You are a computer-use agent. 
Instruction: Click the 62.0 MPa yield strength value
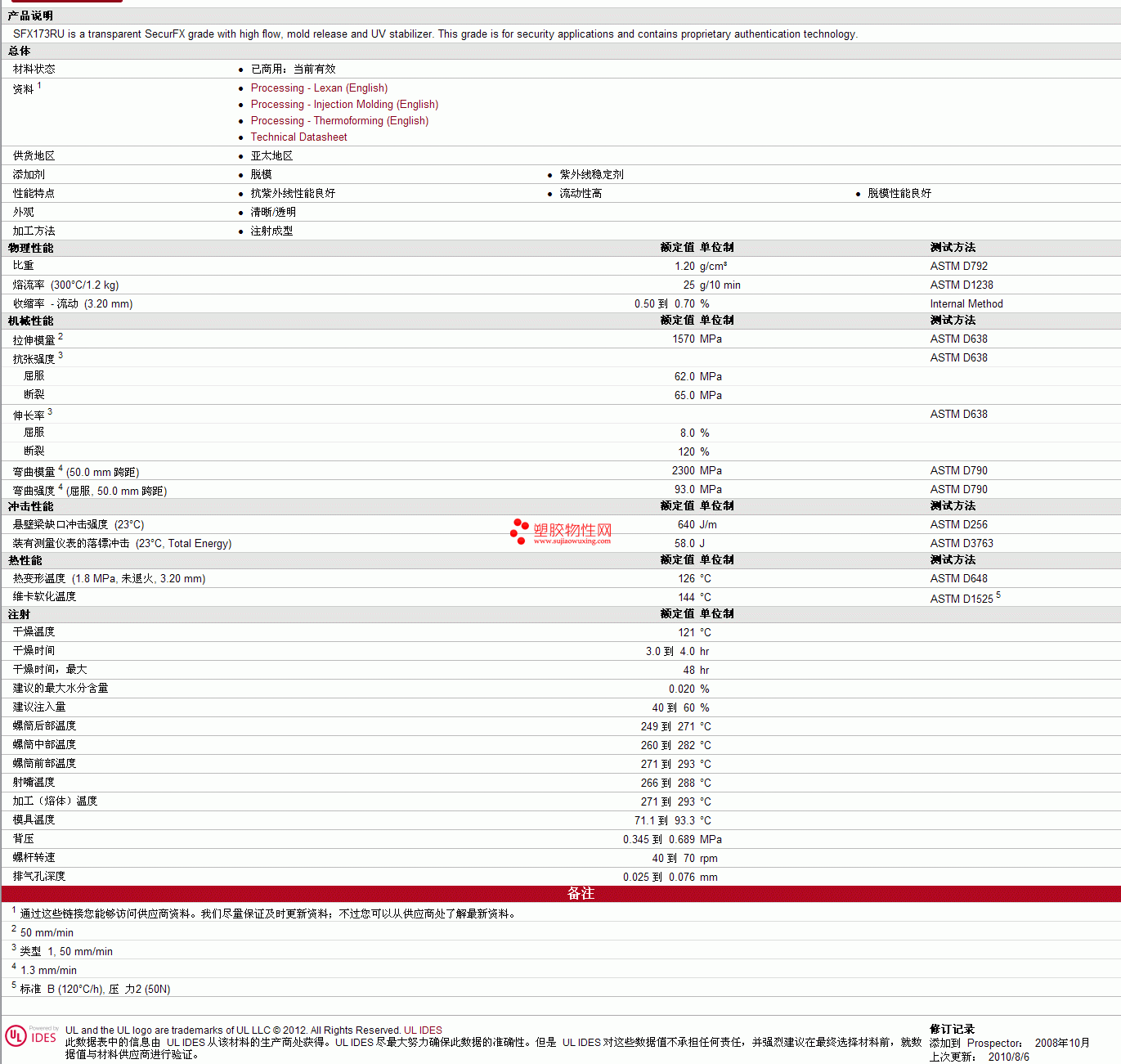point(698,377)
